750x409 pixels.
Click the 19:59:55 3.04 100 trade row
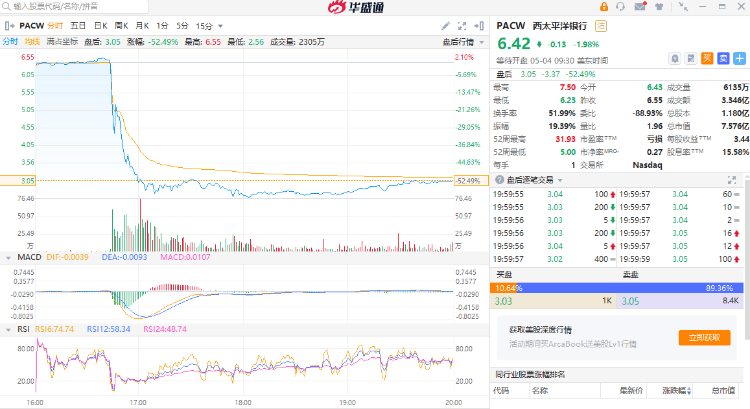coord(554,194)
